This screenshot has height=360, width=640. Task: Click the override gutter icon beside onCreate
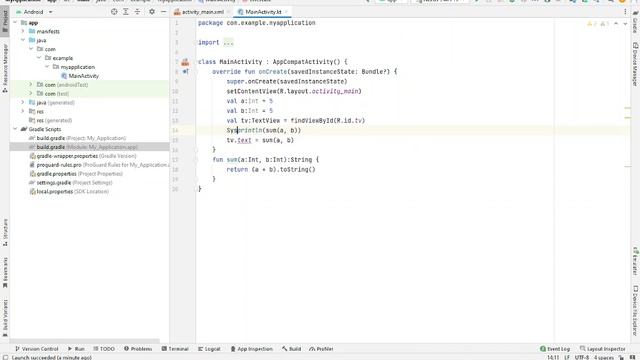(186, 71)
